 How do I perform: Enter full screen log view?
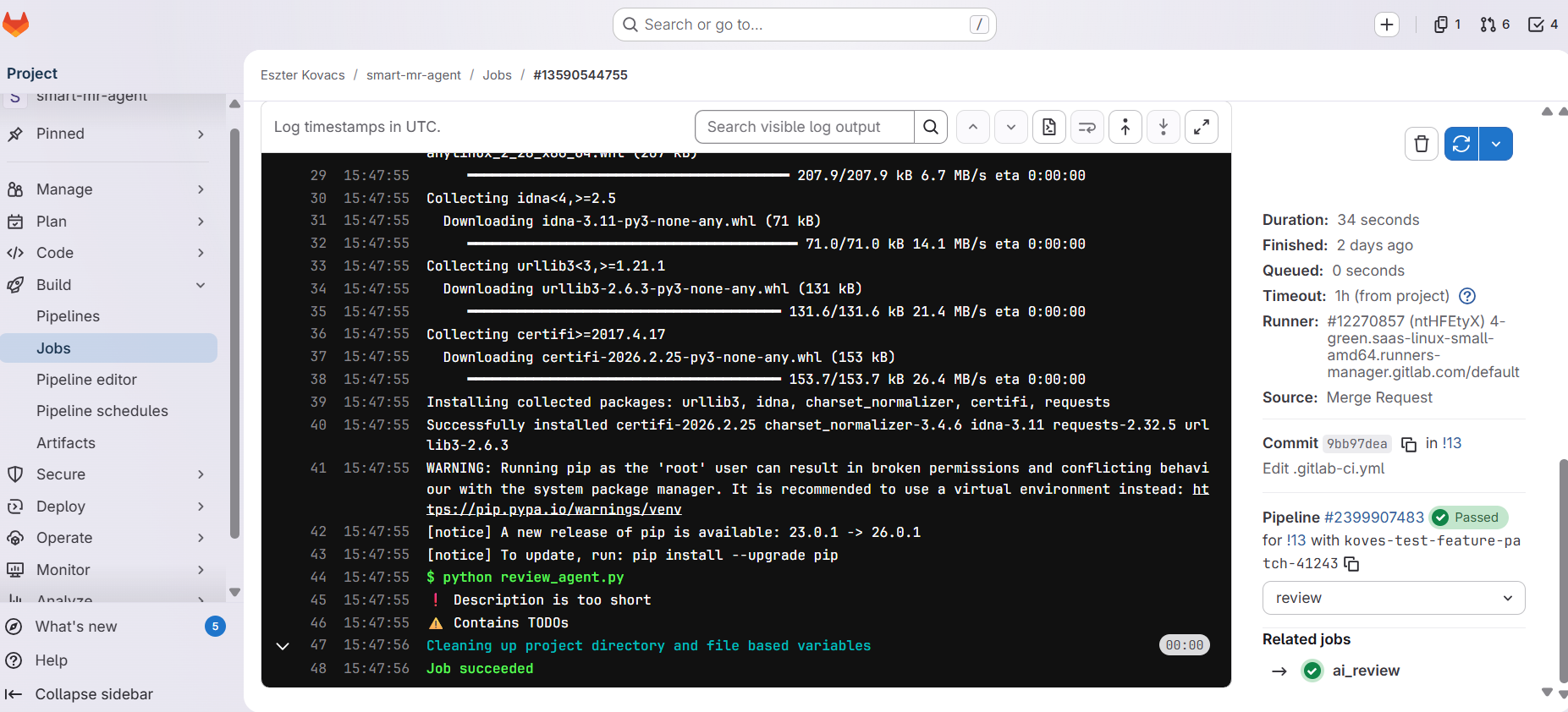(1202, 127)
